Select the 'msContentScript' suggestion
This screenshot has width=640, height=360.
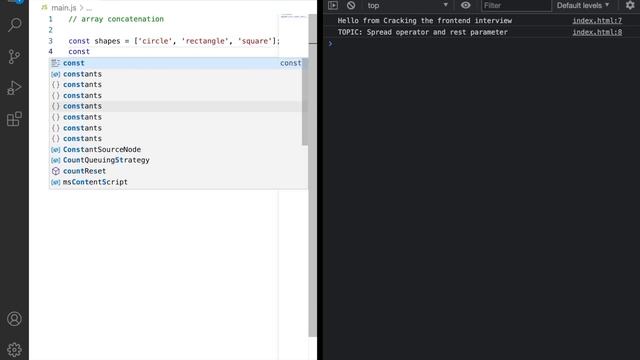tap(178, 182)
